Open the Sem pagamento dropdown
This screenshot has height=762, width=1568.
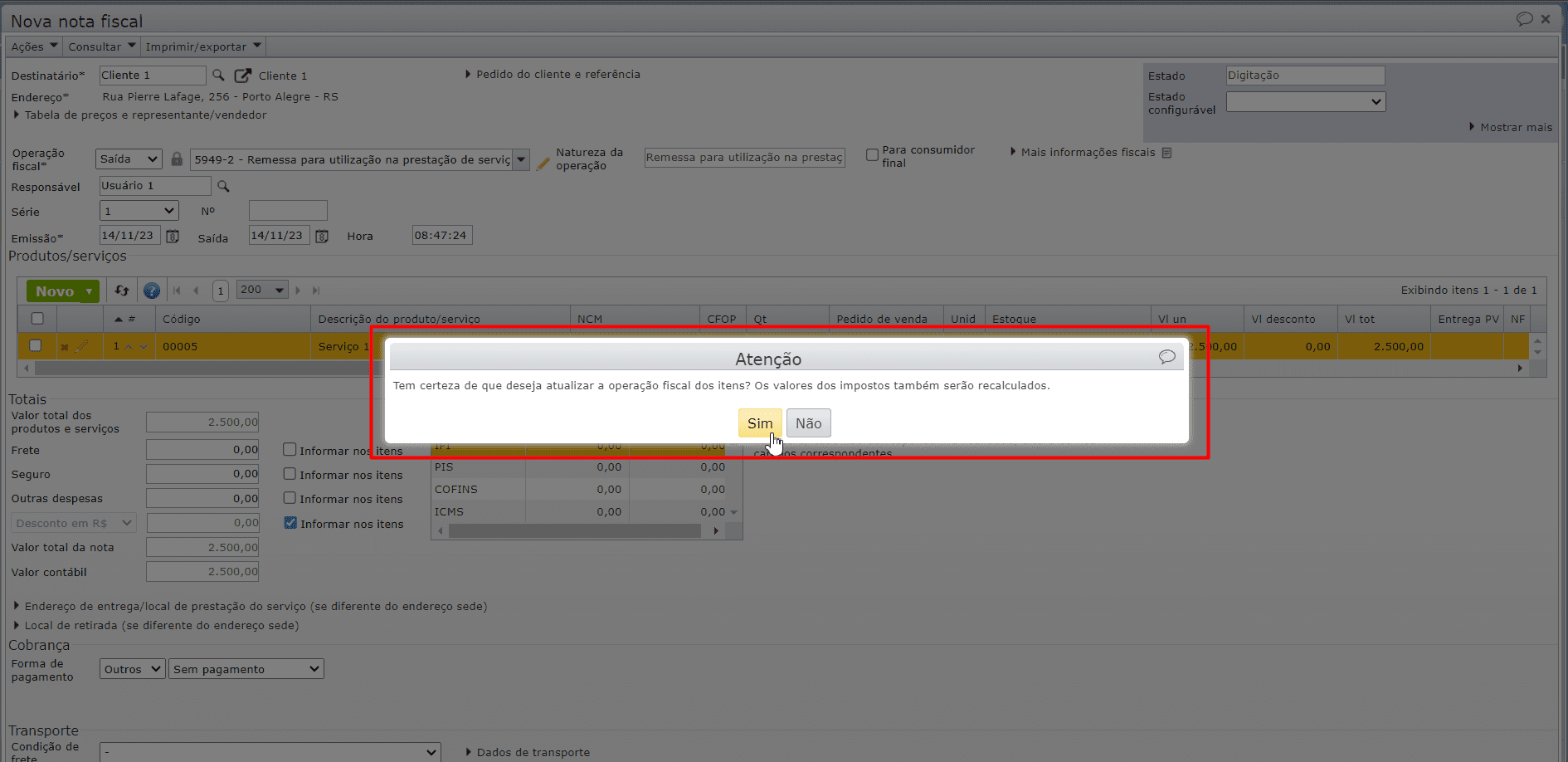246,669
